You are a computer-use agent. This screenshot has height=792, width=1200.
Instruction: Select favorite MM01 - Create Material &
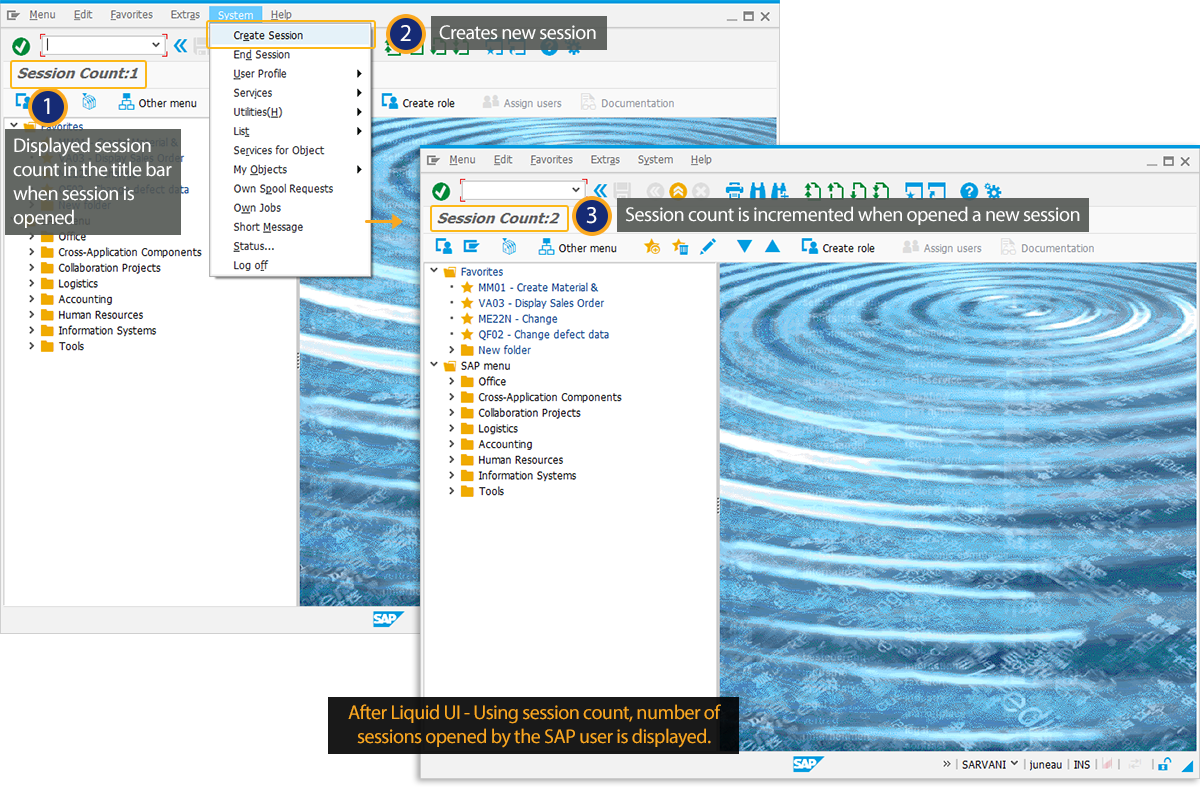[538, 287]
